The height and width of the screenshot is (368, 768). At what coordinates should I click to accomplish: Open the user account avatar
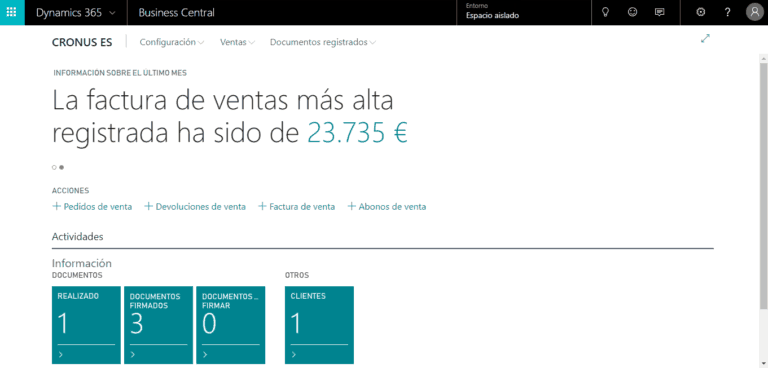(755, 12)
